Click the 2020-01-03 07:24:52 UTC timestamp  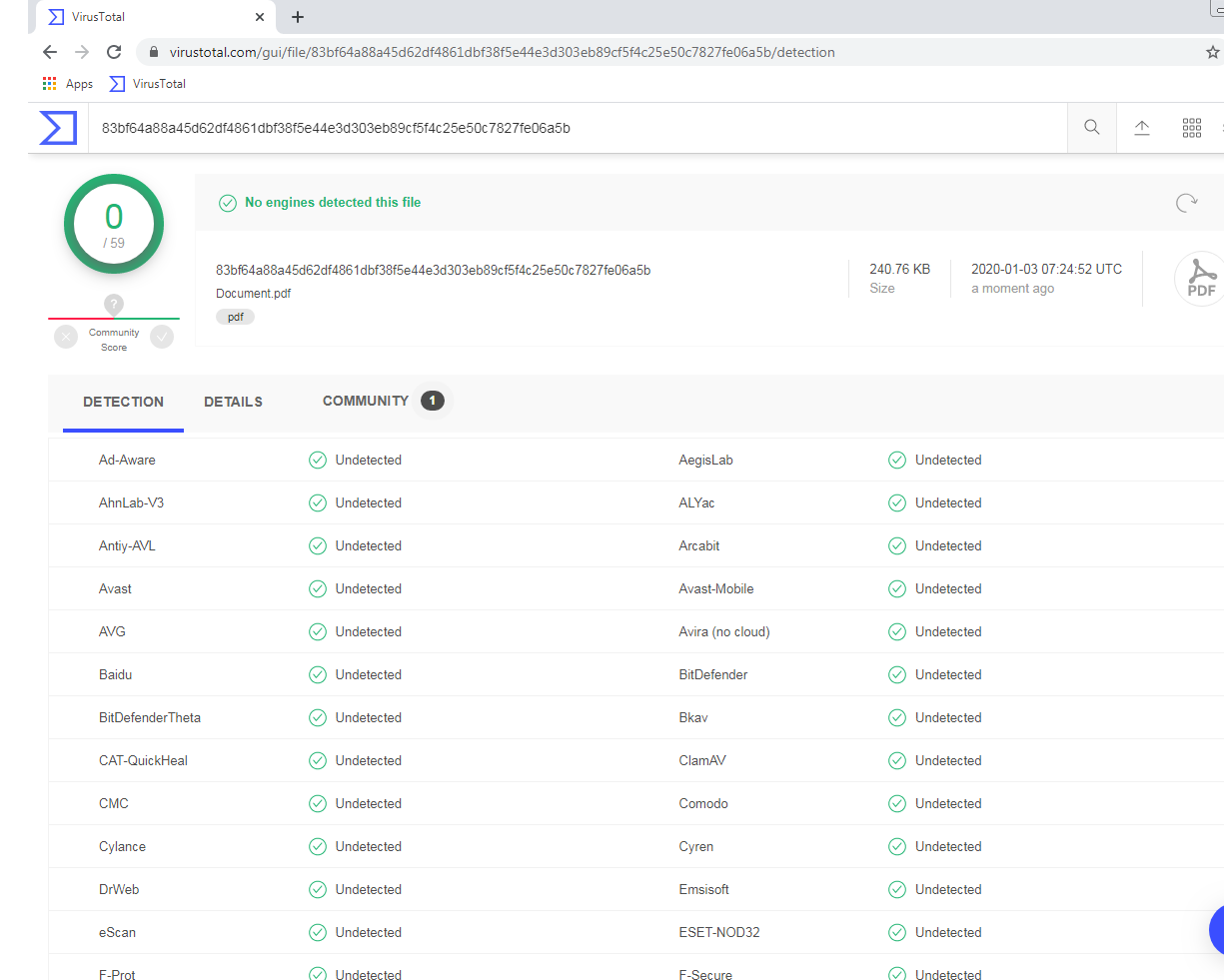click(x=1046, y=269)
